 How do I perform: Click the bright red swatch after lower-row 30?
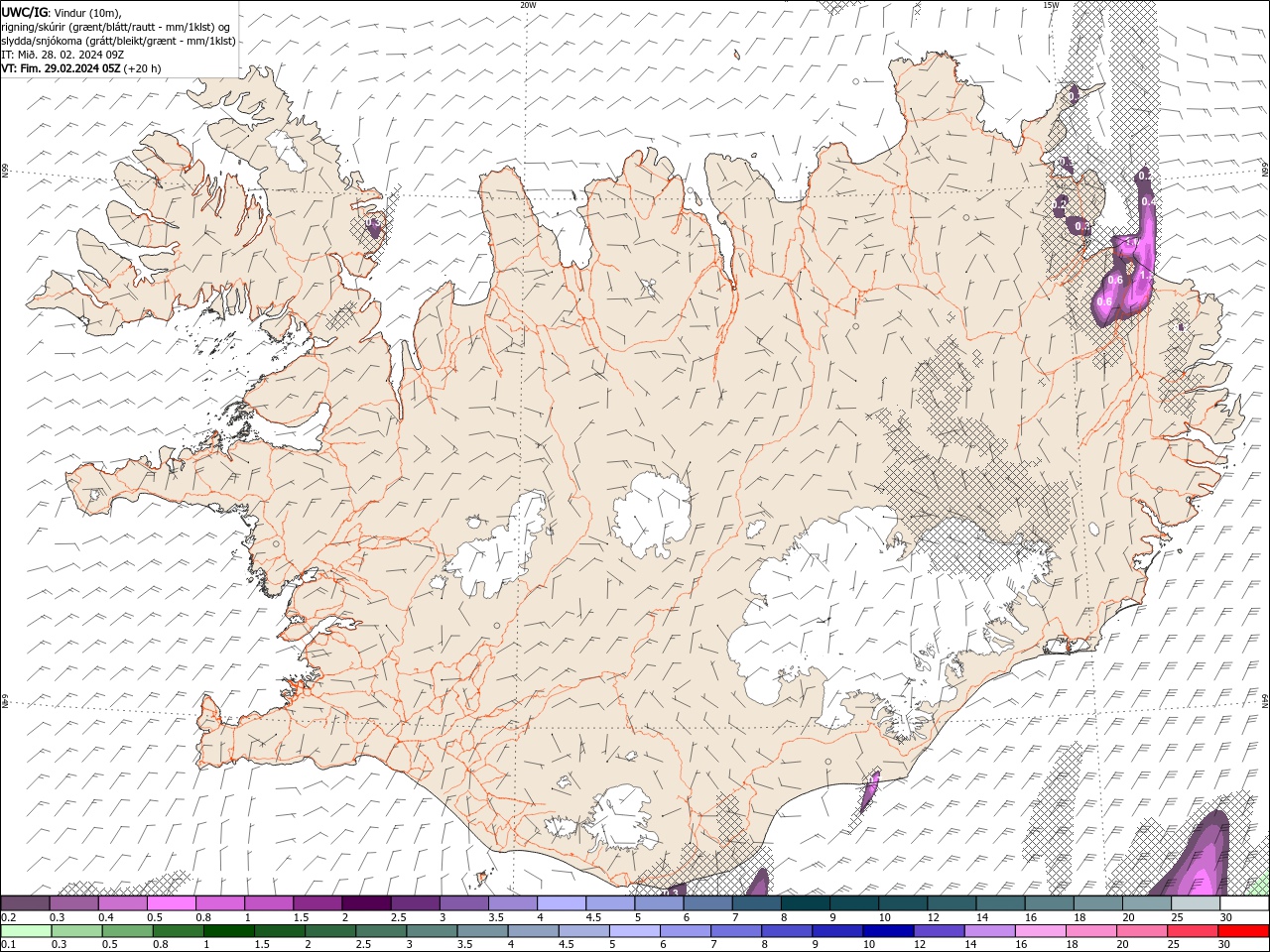[1244, 931]
